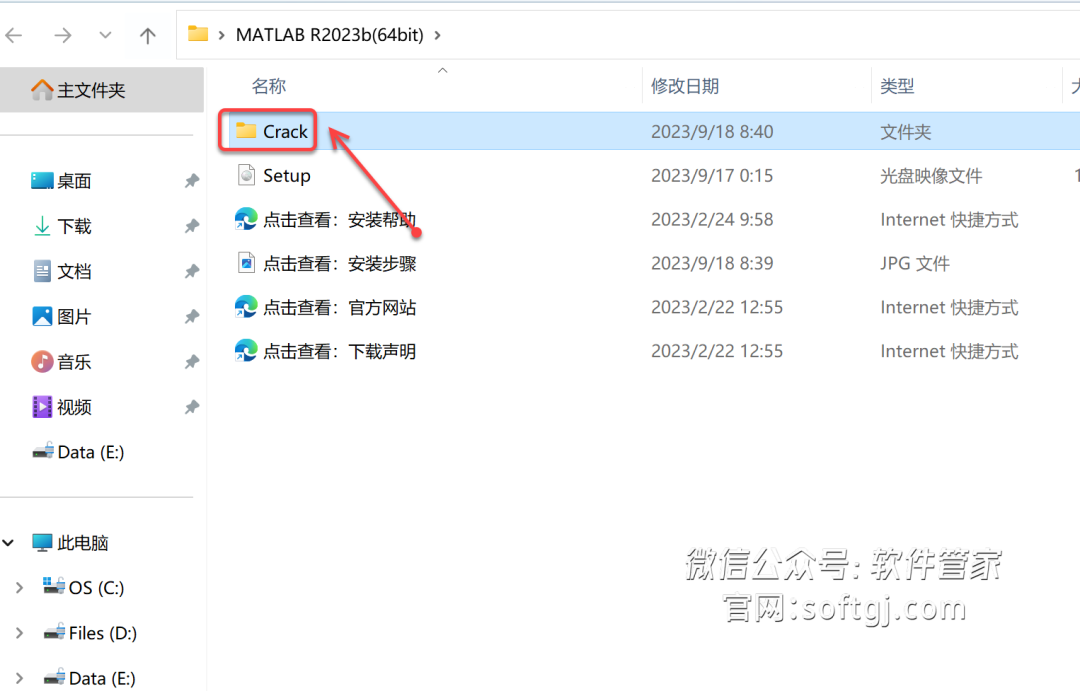Expand chevron after MATLAB R2023b(64bit) breadcrumb
Screen dimensions: 1080x691
click(437, 35)
